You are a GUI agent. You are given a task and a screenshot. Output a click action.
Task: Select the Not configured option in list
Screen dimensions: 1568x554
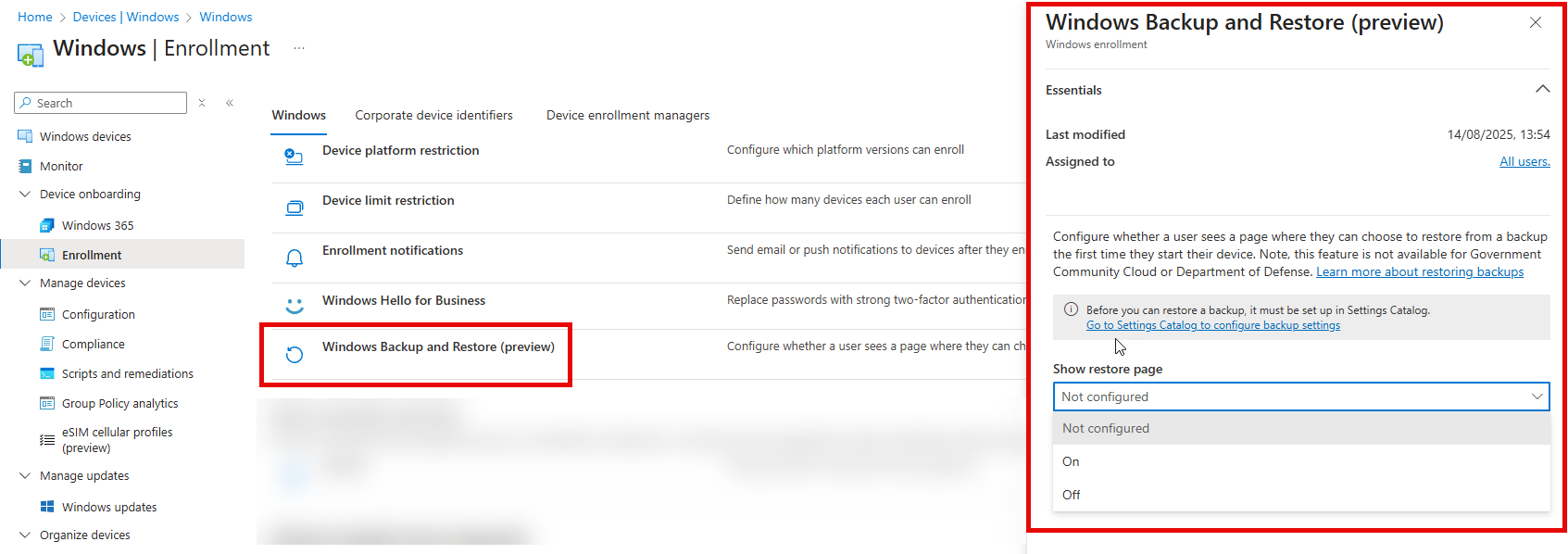(1301, 428)
